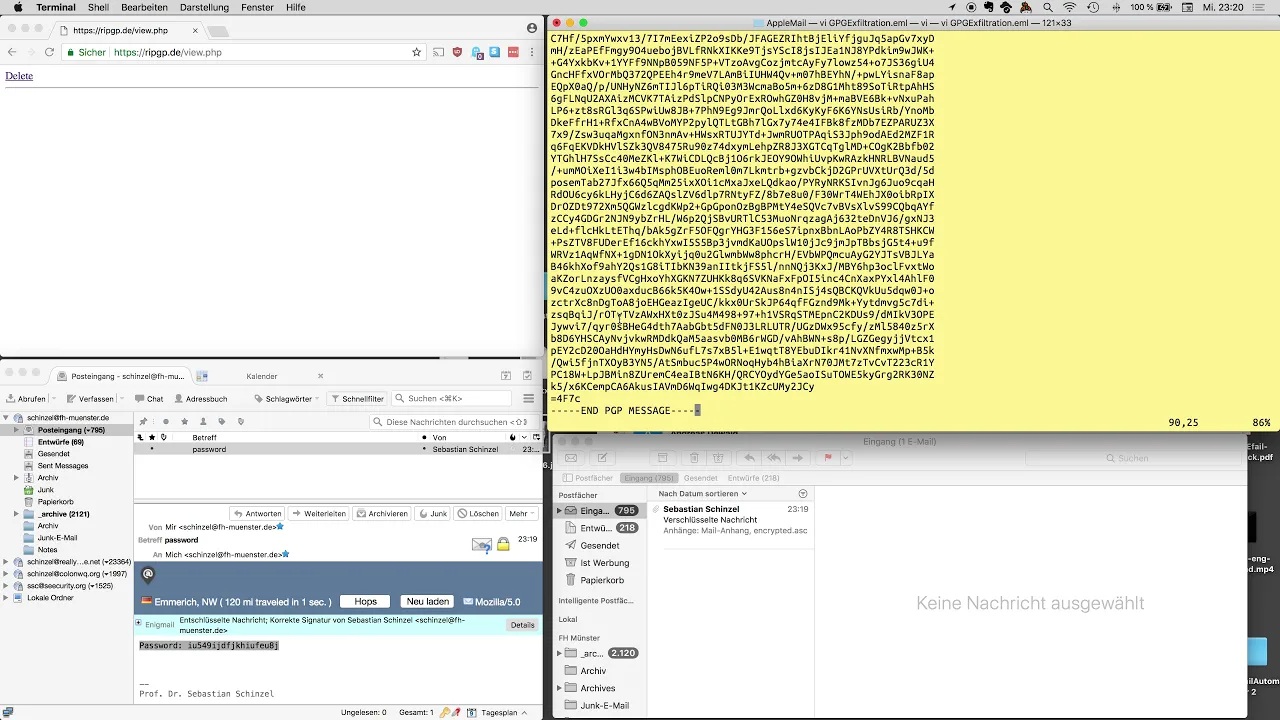Toggle pinned quick filter icon in Thunderbird
Screen dimensions: 1280x720
[x=143, y=421]
